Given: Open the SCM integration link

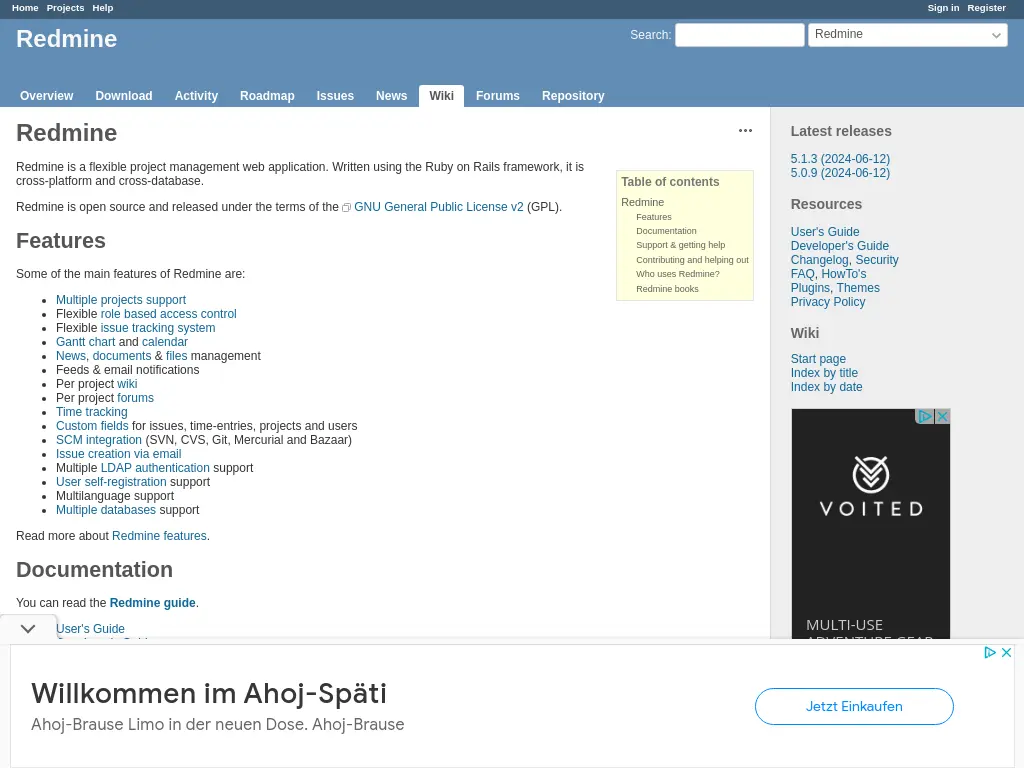Looking at the screenshot, I should tap(99, 440).
